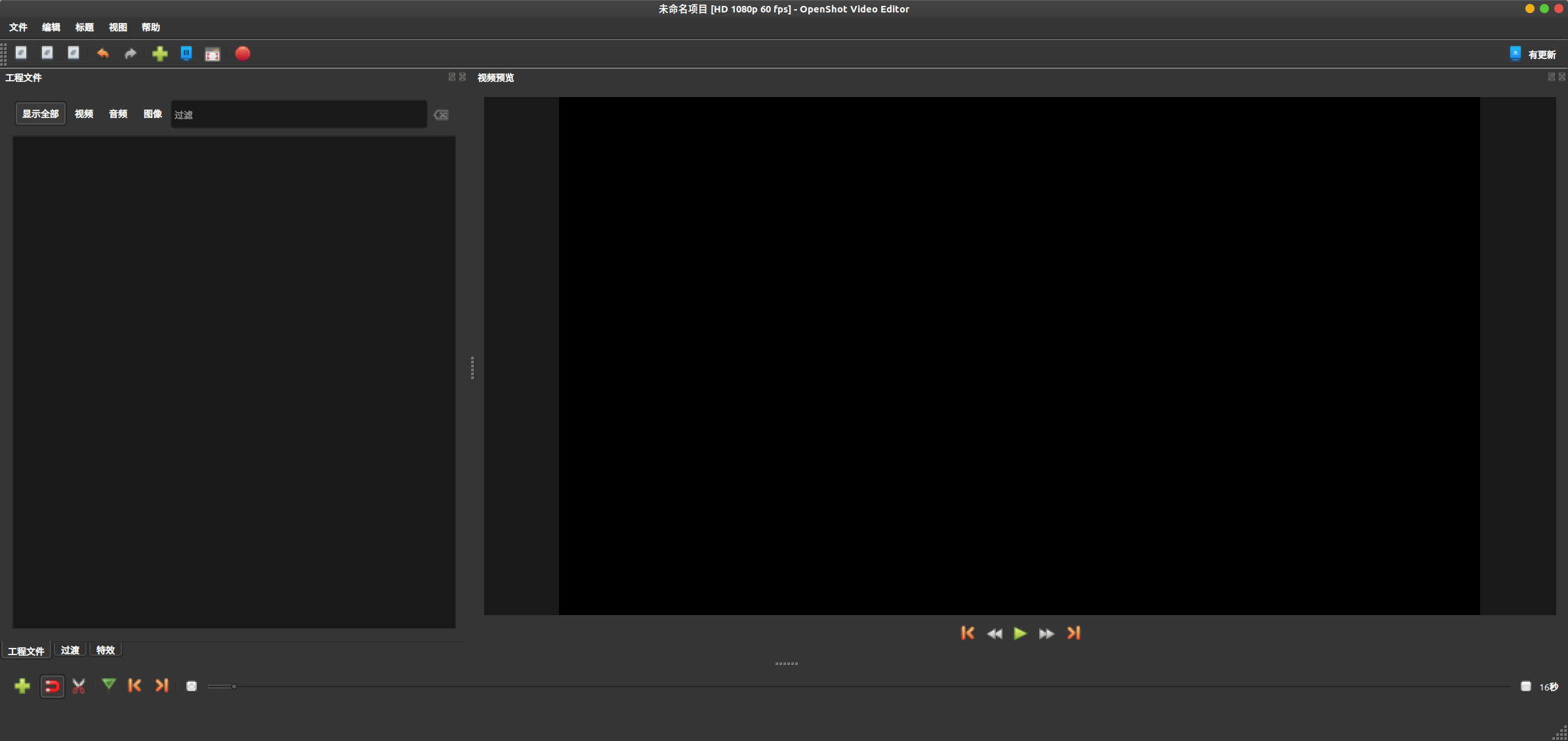Open the 视图 menu
The width and height of the screenshot is (1568, 741).
click(x=118, y=28)
